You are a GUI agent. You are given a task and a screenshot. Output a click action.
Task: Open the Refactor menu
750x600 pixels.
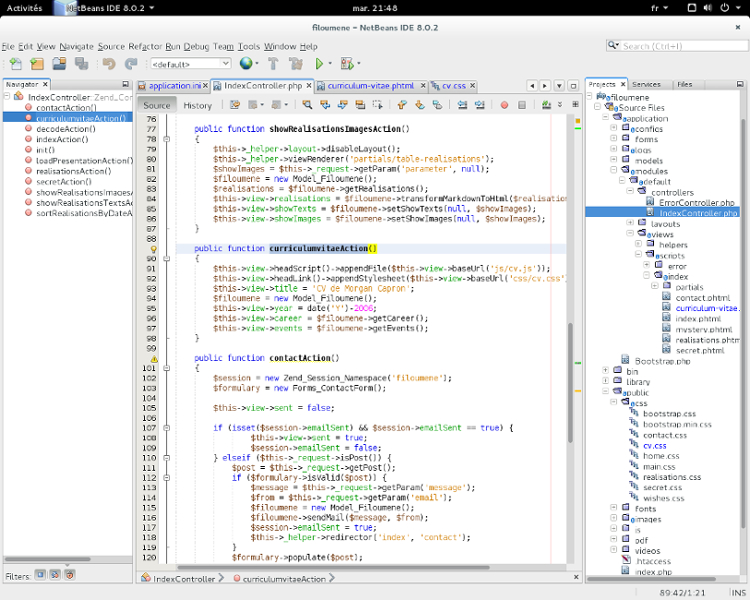click(x=145, y=46)
